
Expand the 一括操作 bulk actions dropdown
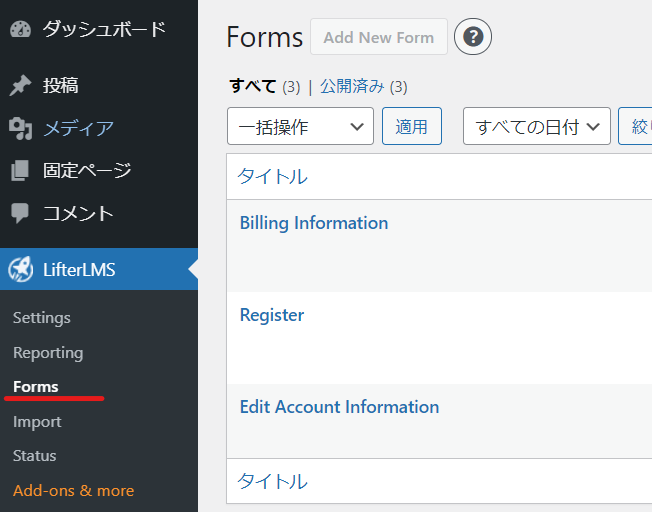(300, 126)
